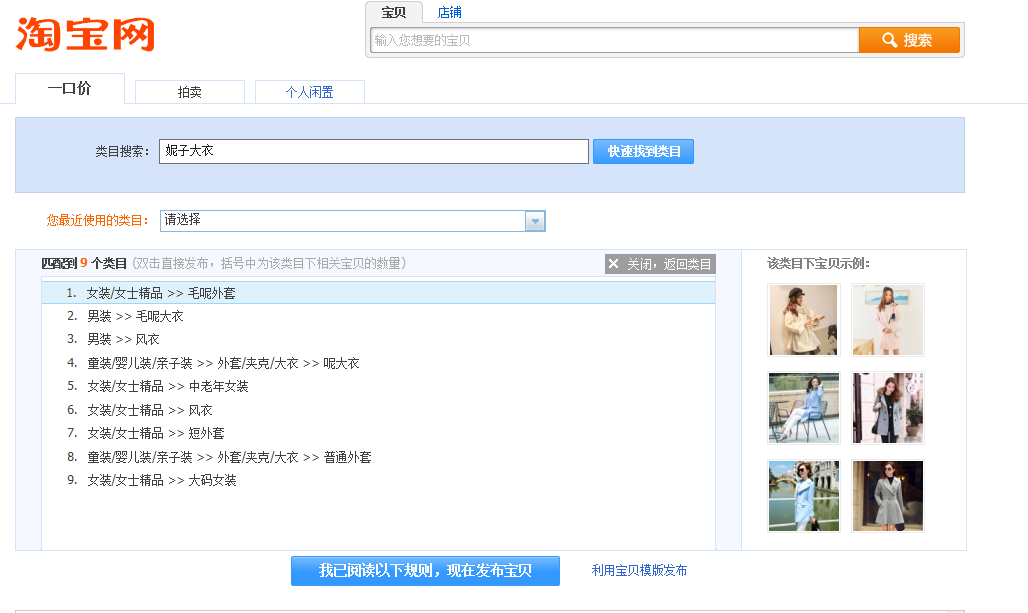This screenshot has width=1028, height=613.
Task: Click the X icon in the 关闭，返回类目 button
Action: [614, 264]
